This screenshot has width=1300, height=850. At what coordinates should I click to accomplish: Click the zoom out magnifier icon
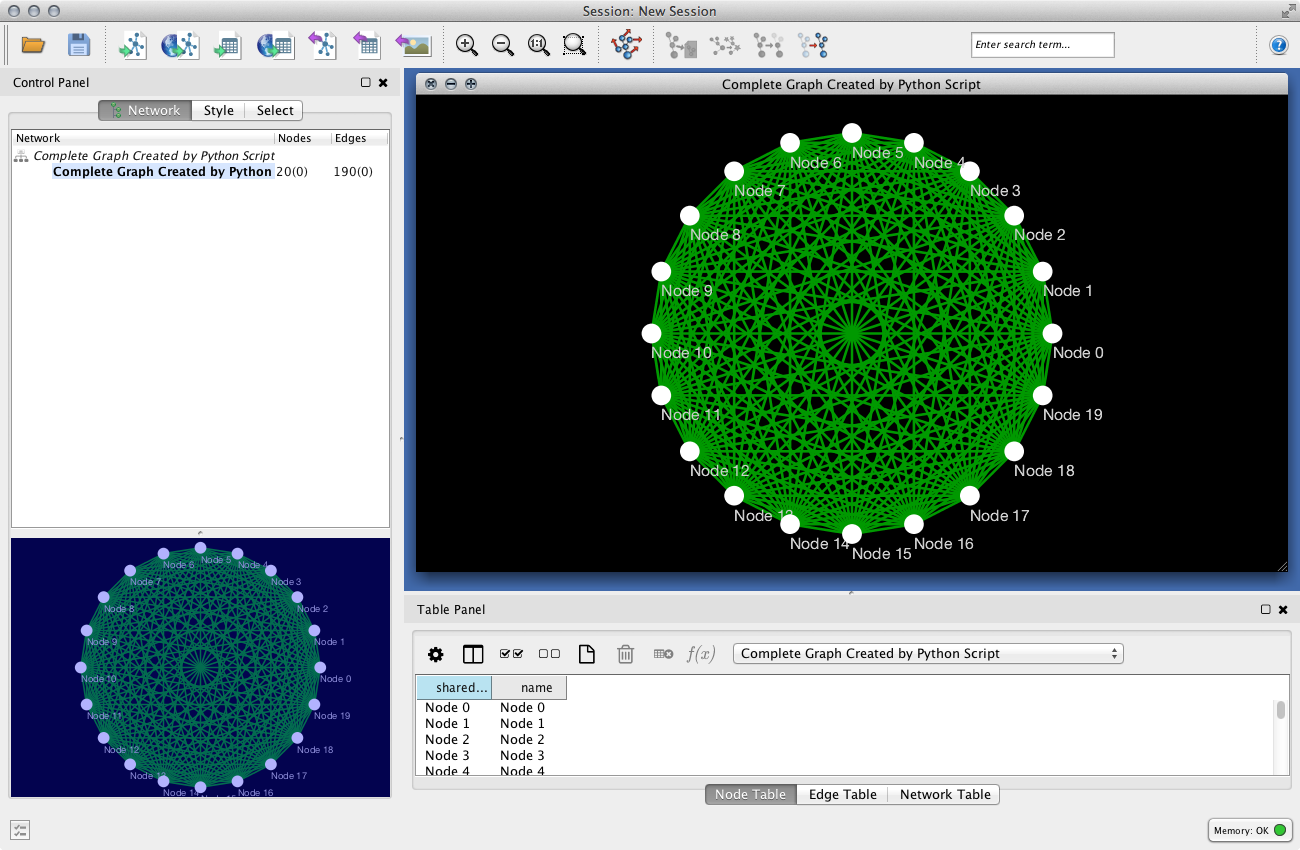point(503,45)
